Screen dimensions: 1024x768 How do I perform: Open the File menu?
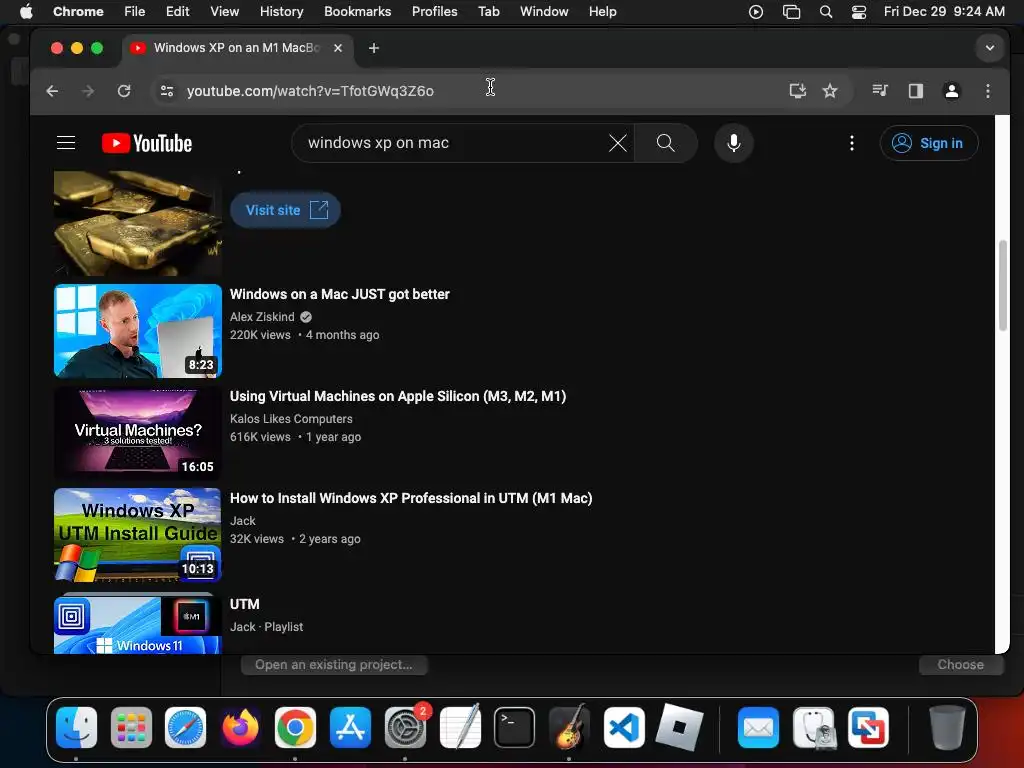(x=135, y=11)
